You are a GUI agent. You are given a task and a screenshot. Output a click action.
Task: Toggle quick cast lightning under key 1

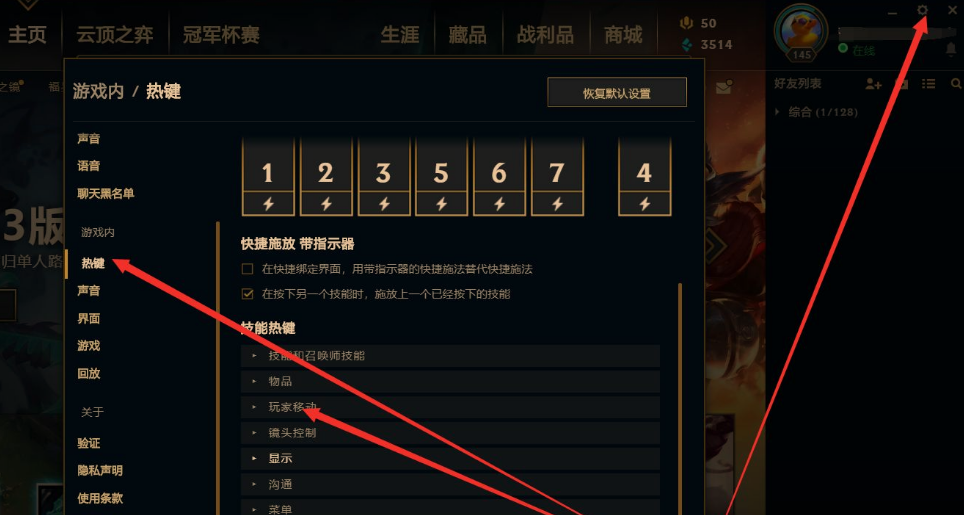[x=268, y=203]
